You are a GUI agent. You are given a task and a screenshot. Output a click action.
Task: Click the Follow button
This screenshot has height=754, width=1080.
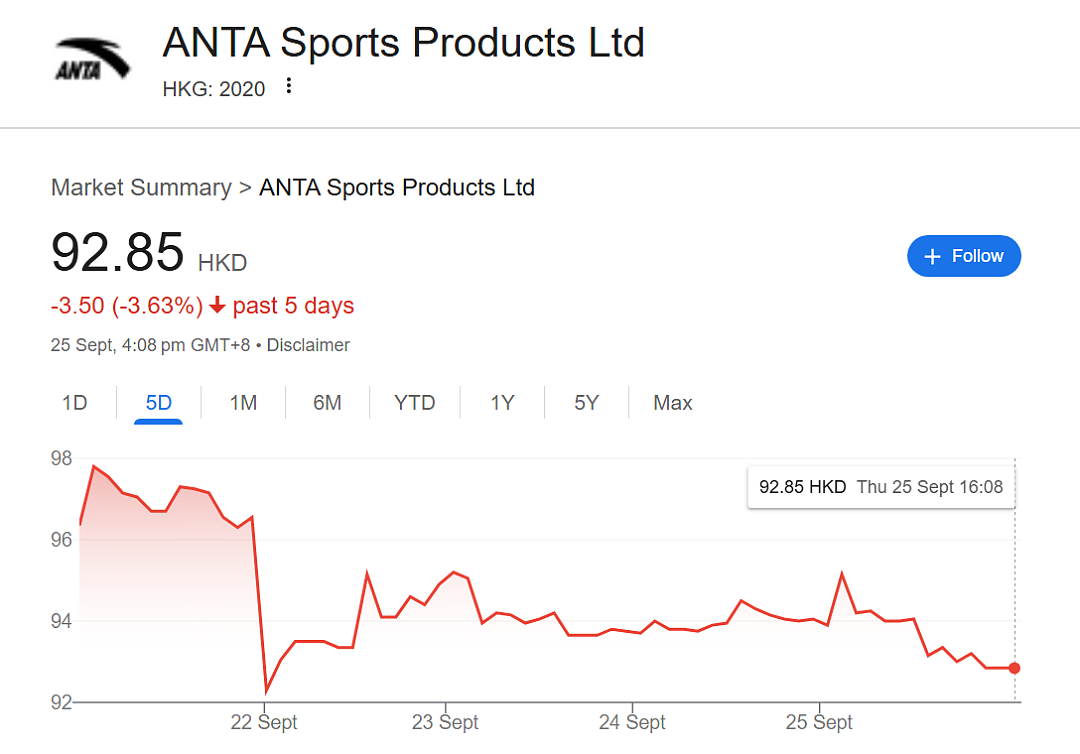click(964, 256)
